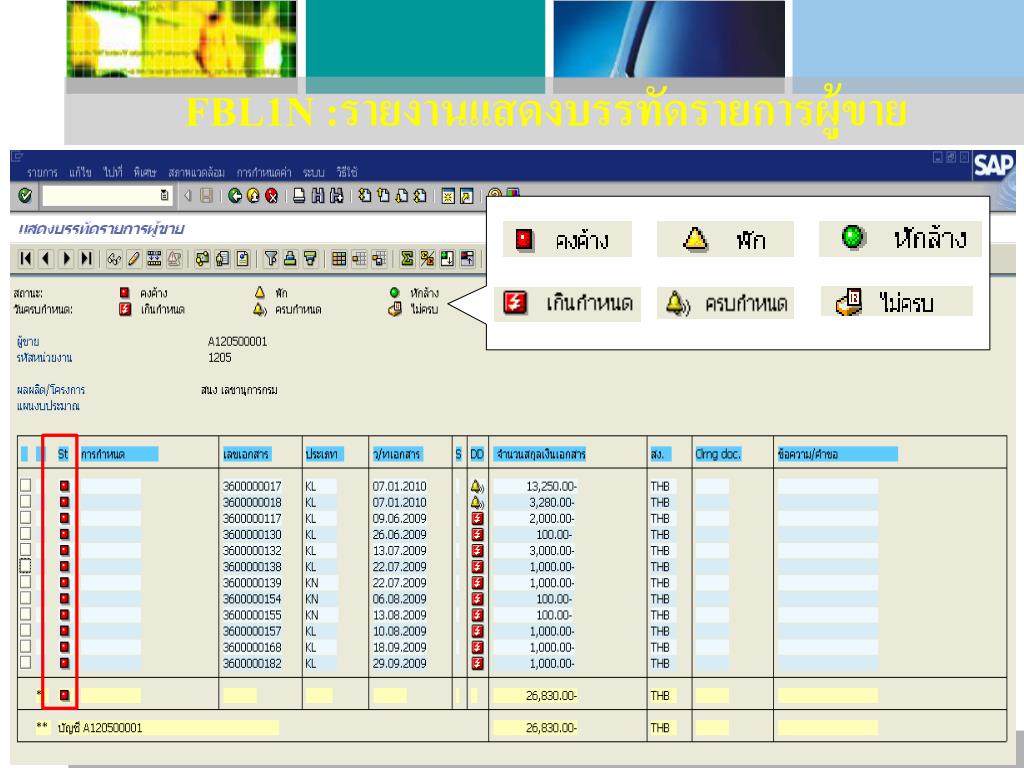Open the command field history dropdown

point(164,195)
